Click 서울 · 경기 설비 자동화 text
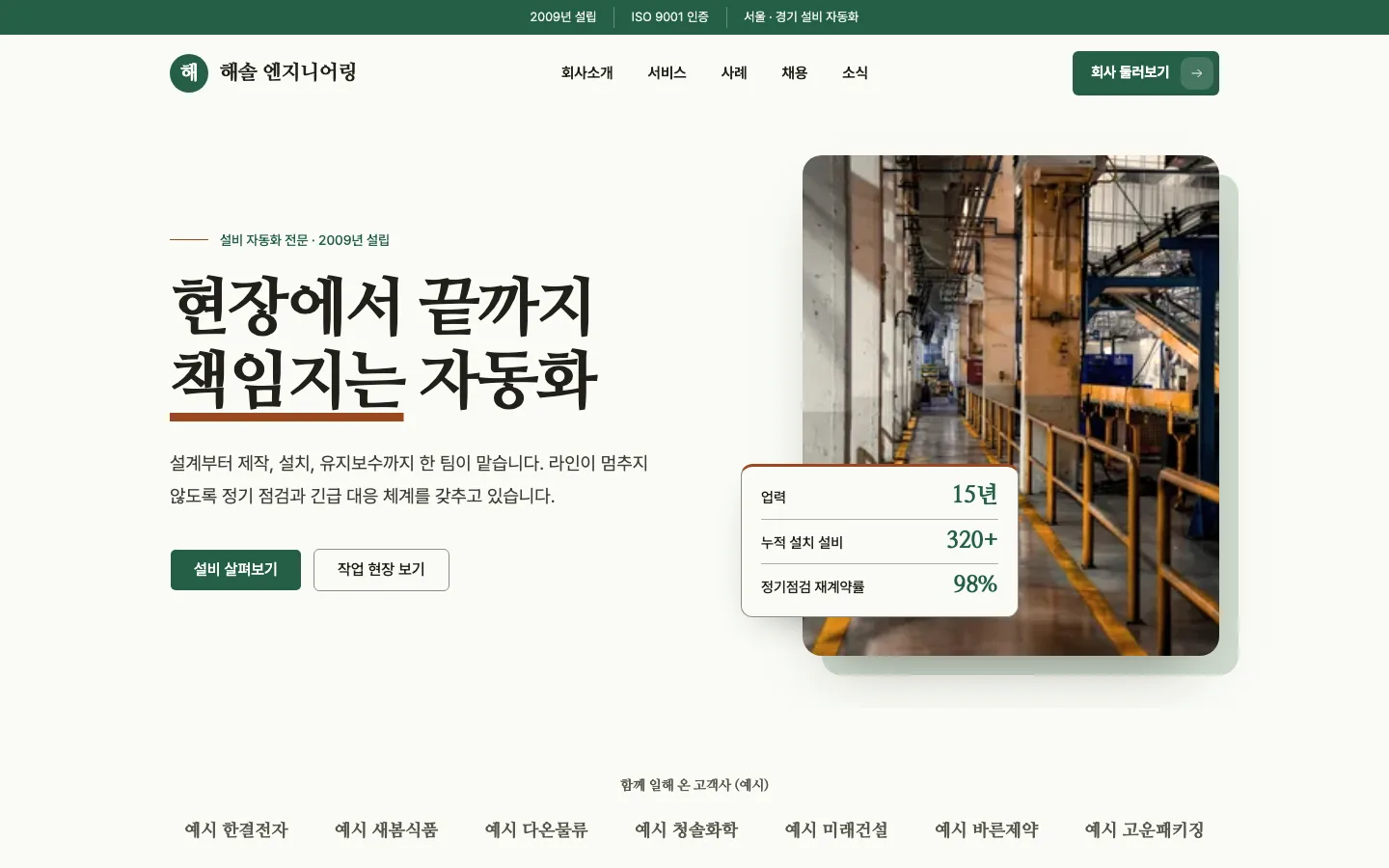1389x868 pixels. [x=801, y=17]
